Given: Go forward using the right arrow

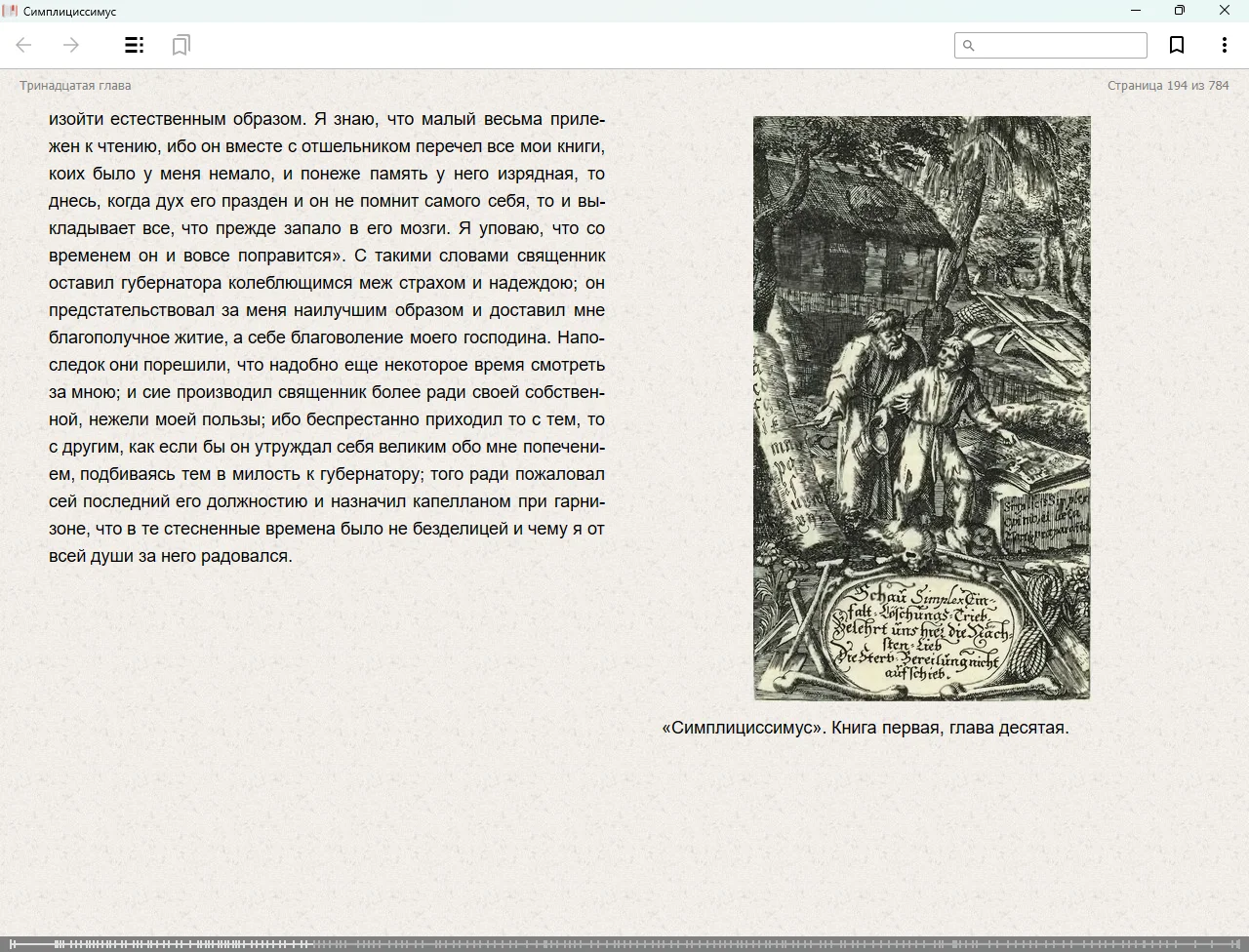Looking at the screenshot, I should 71,45.
